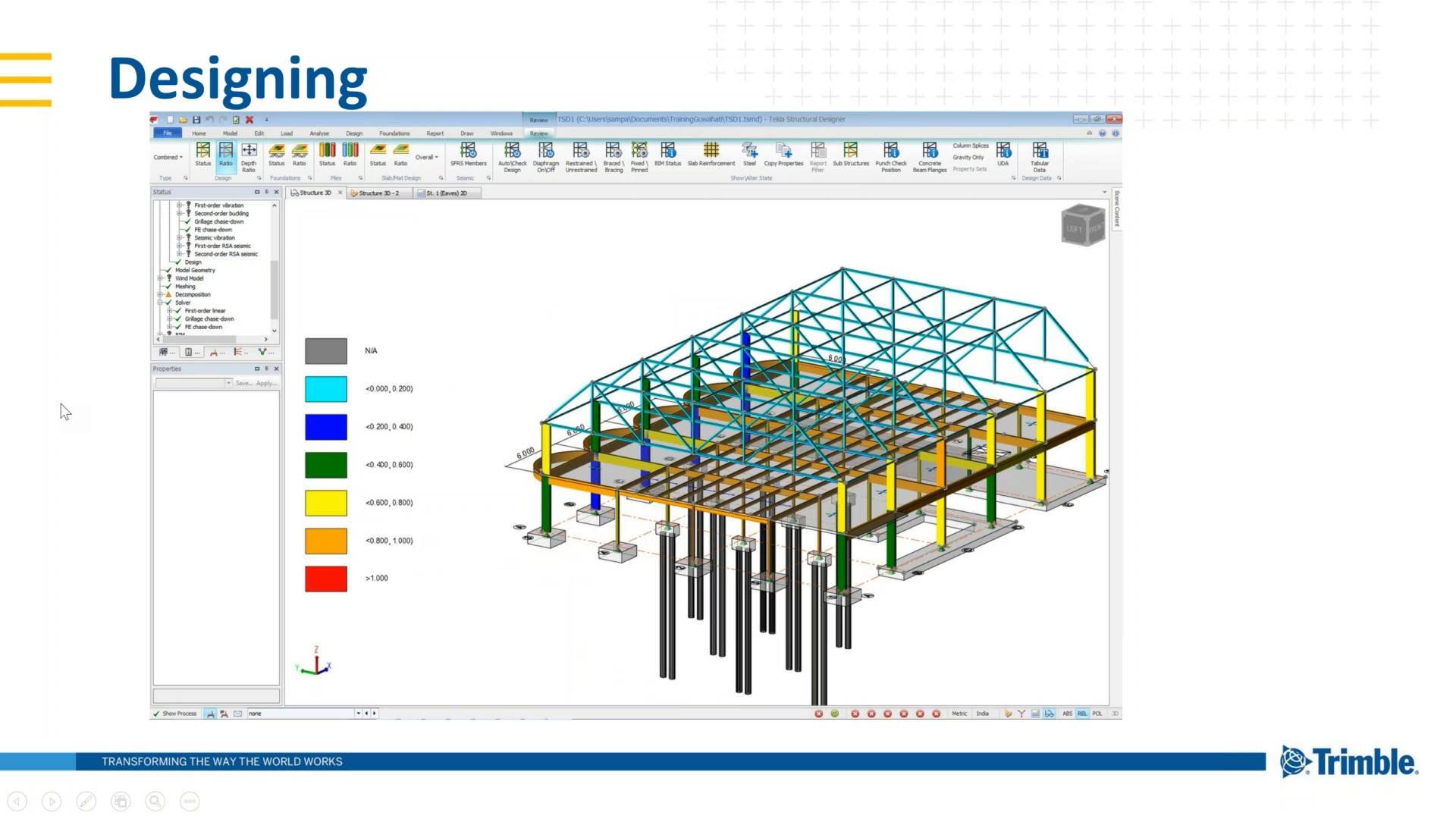
Task: Expand the Second-order buckling tree node
Action: point(180,214)
